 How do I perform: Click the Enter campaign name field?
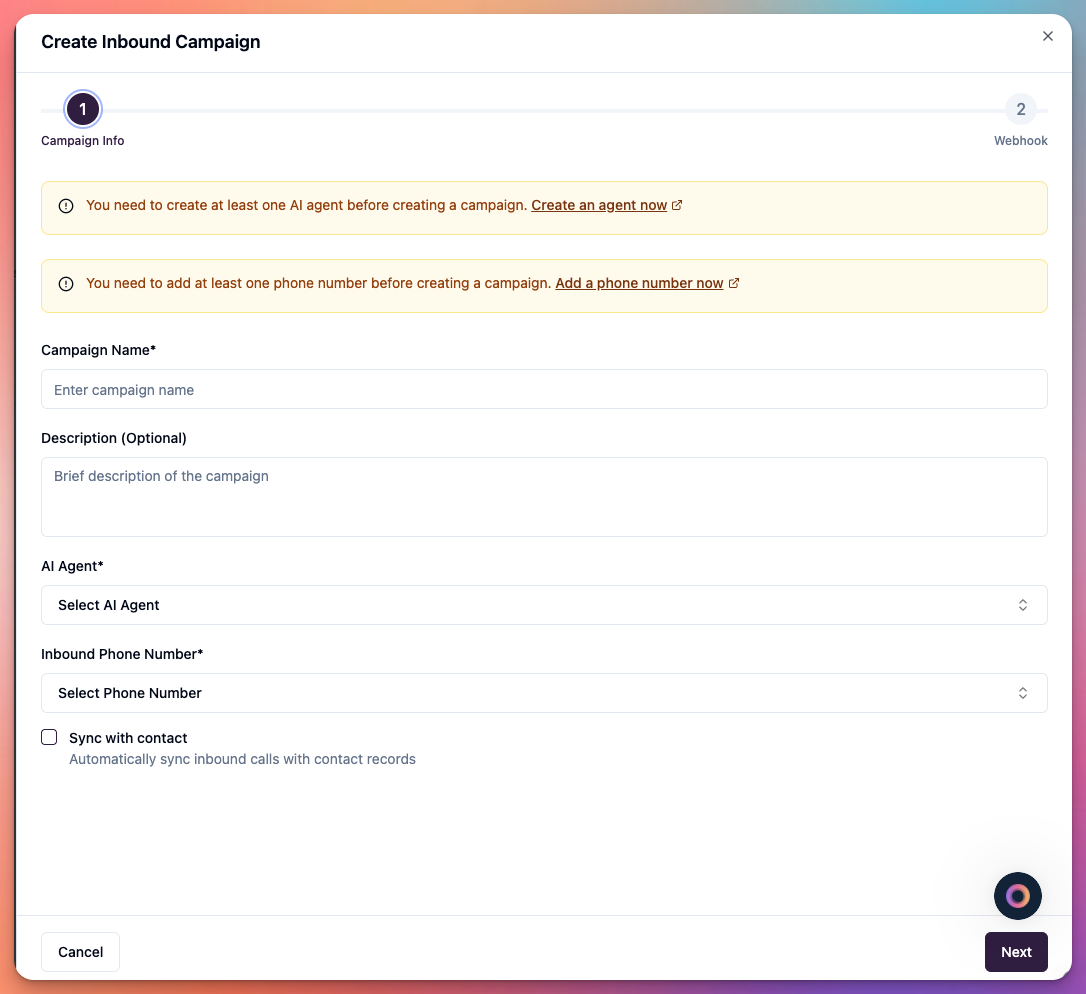pyautogui.click(x=544, y=390)
